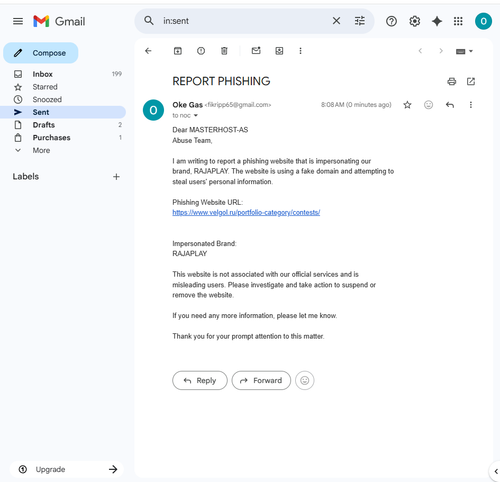Expand the More folders list
Screen dimensions: 500x482
63,150
